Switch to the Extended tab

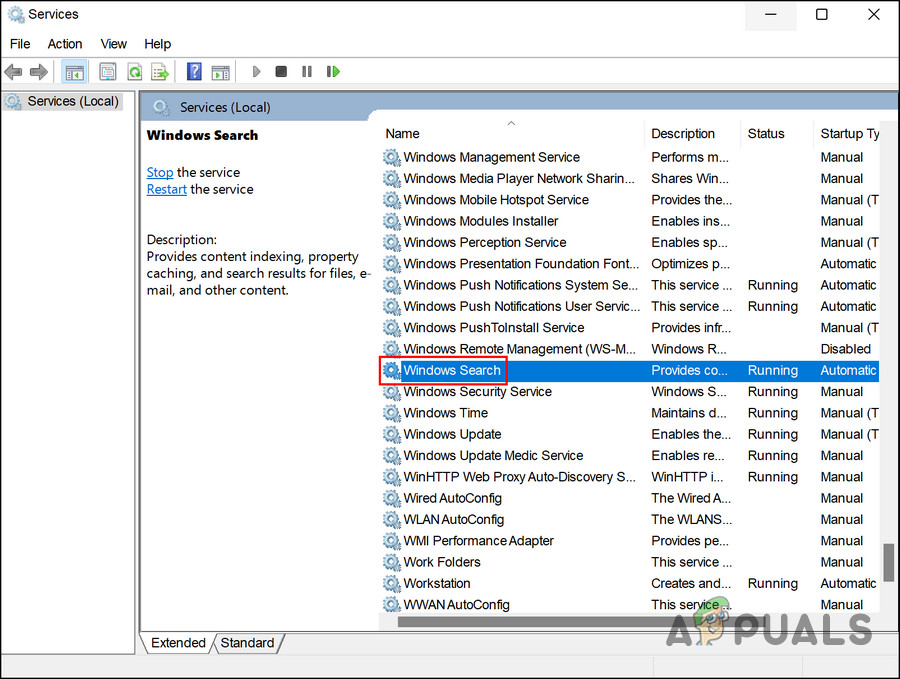(178, 643)
